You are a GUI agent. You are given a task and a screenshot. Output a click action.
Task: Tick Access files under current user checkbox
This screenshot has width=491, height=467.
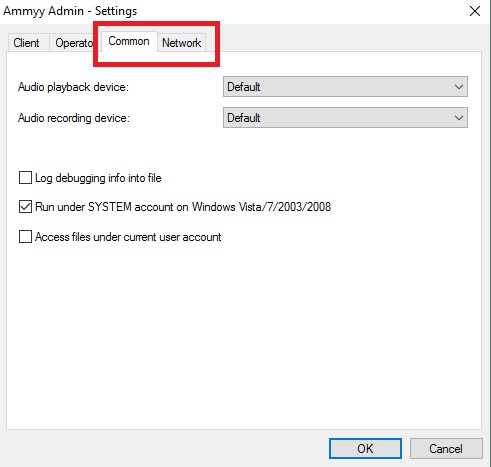[25, 237]
